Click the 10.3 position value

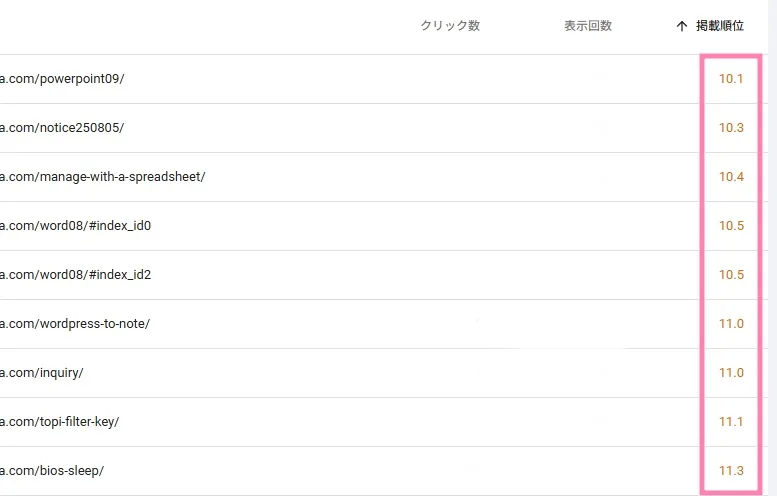pos(731,128)
